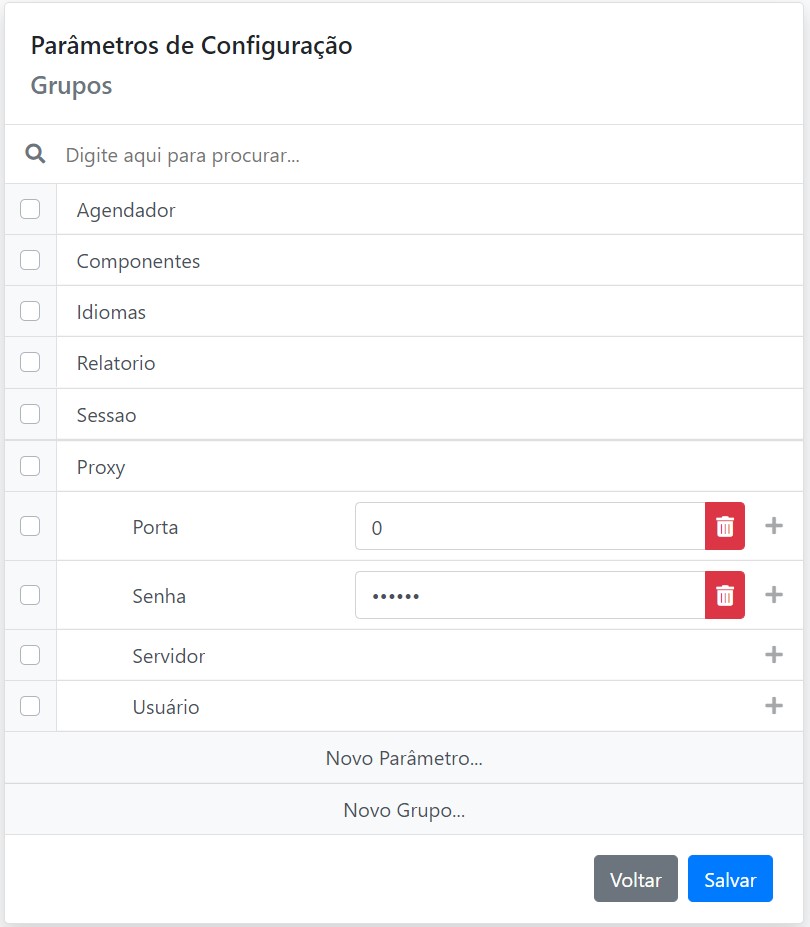Add a value to Servidor parameter

[773, 655]
